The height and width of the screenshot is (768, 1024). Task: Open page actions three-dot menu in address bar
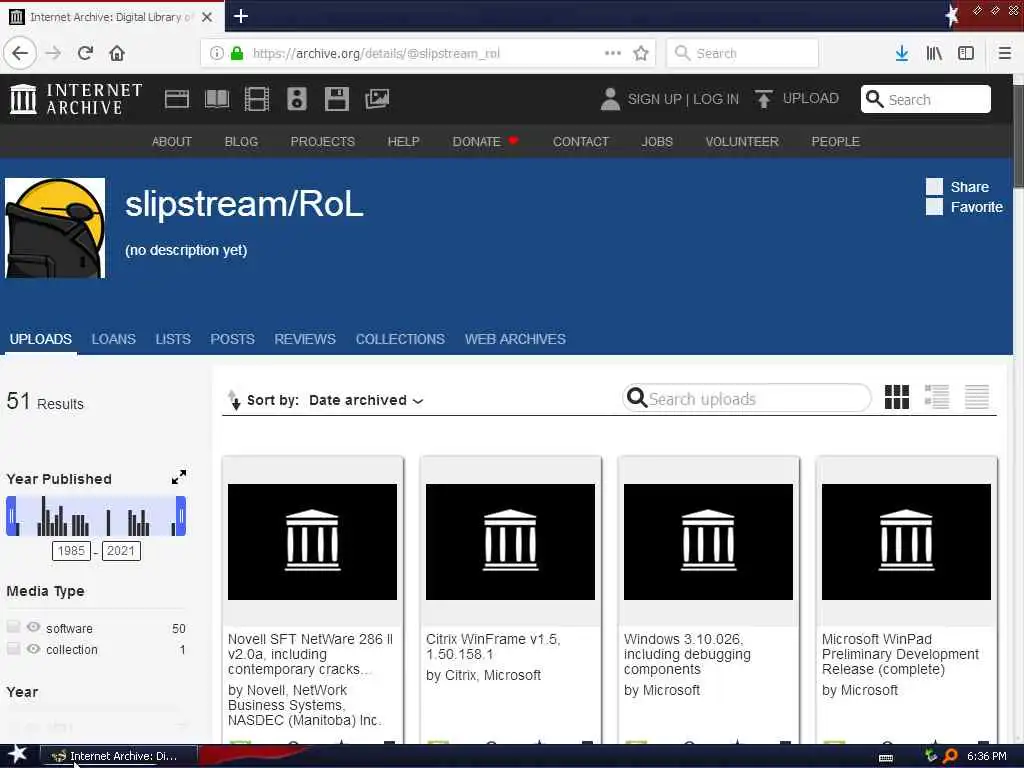[613, 53]
